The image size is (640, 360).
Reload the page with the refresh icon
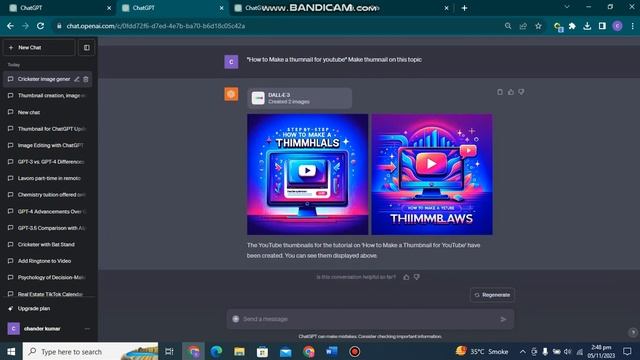click(40, 26)
